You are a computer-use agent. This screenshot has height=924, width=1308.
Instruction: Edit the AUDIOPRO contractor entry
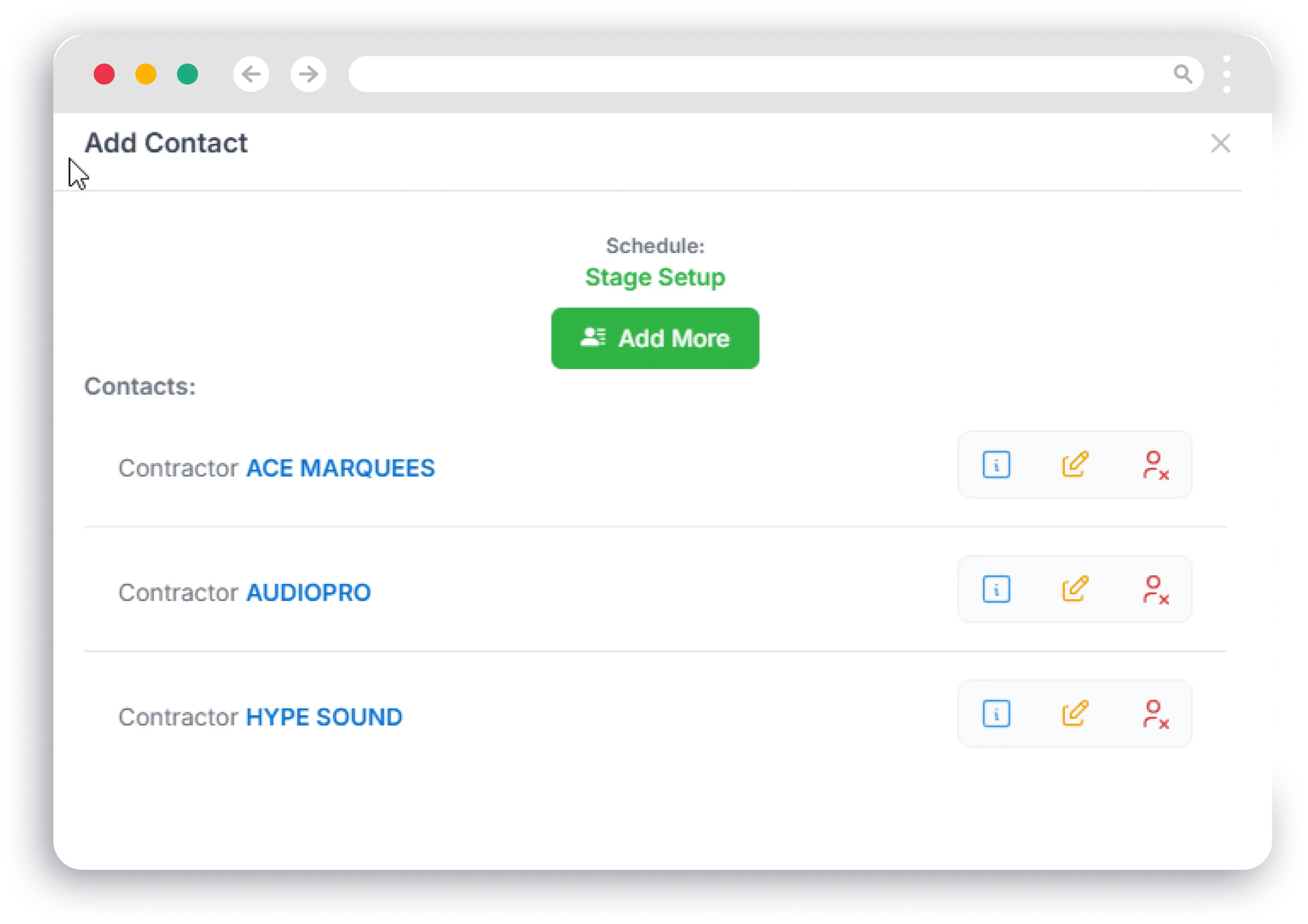1075,589
